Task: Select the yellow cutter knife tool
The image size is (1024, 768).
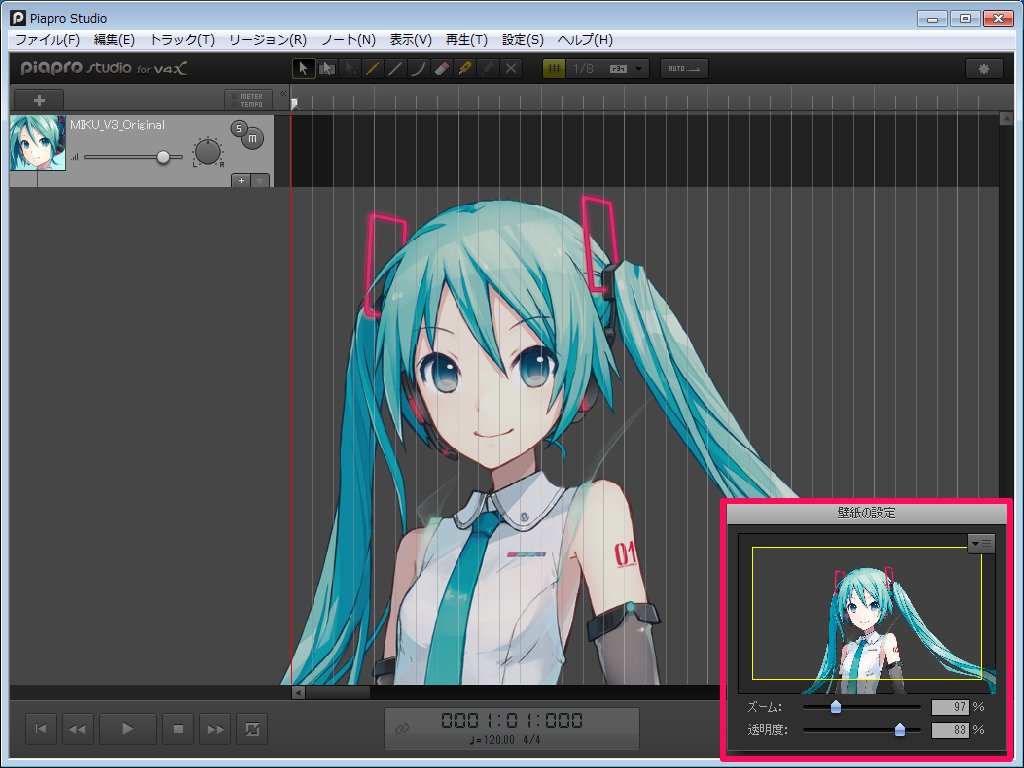Action: [x=465, y=69]
